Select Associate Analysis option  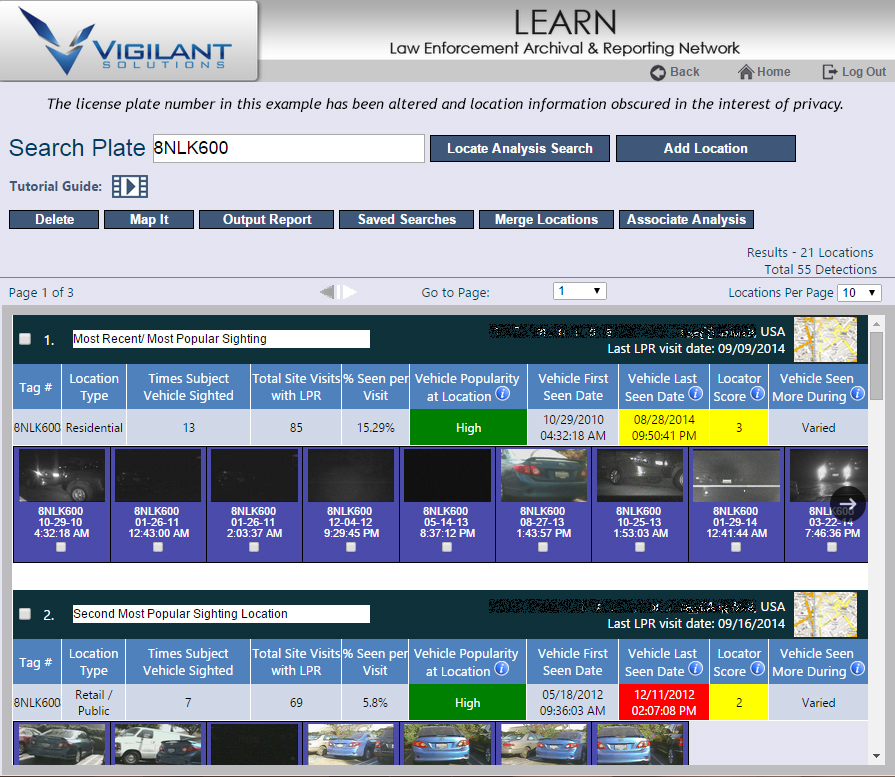686,220
